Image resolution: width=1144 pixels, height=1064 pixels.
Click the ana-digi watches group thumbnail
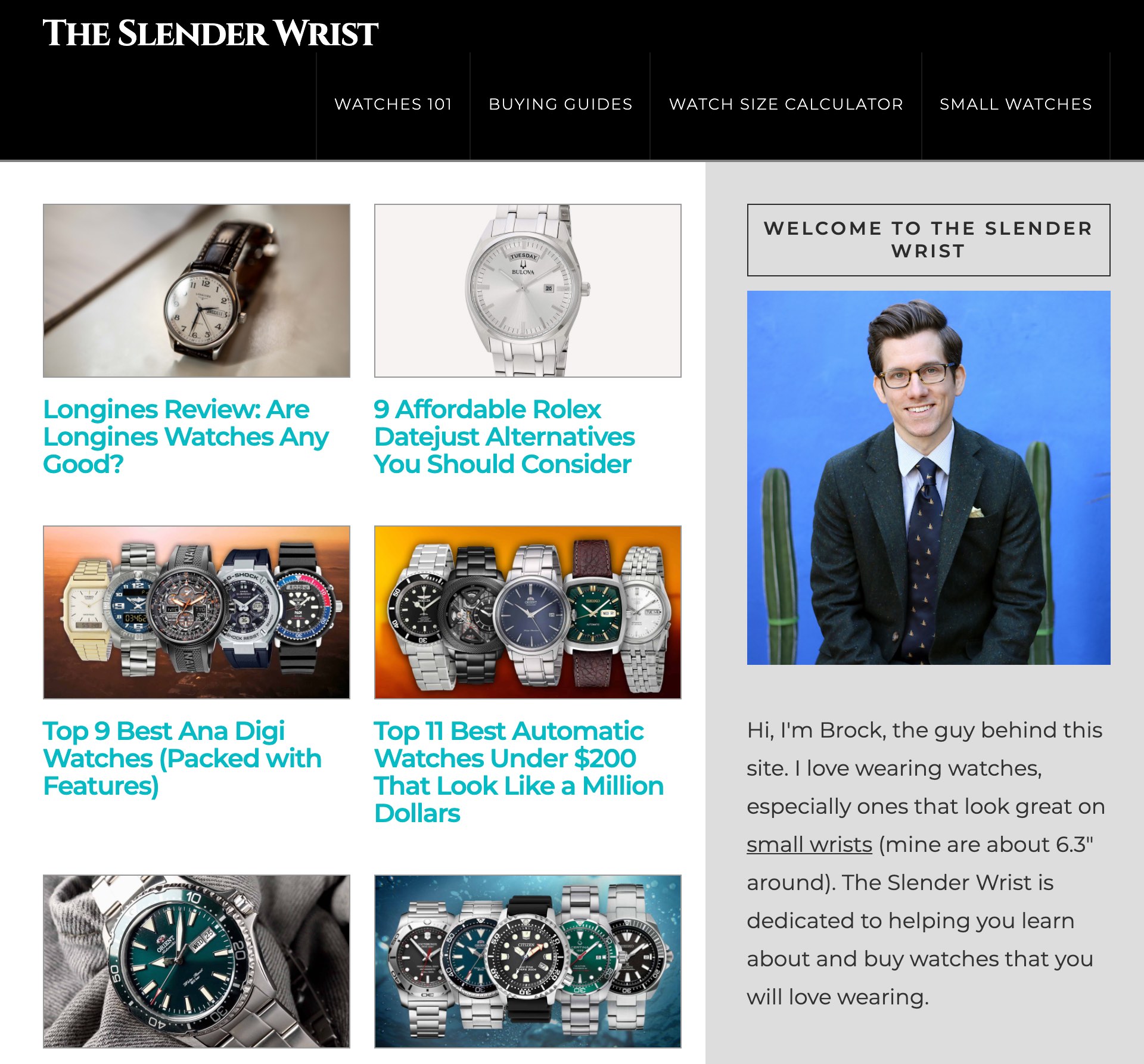[197, 612]
